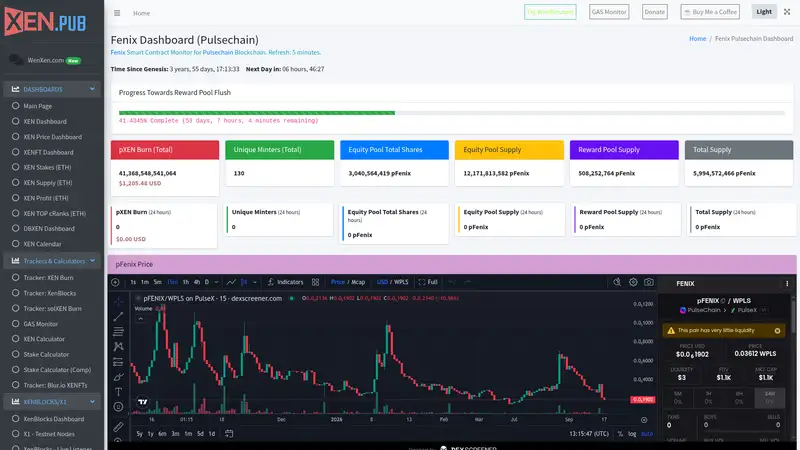Click Buy Me a Coffee button
The height and width of the screenshot is (450, 800).
tap(710, 12)
